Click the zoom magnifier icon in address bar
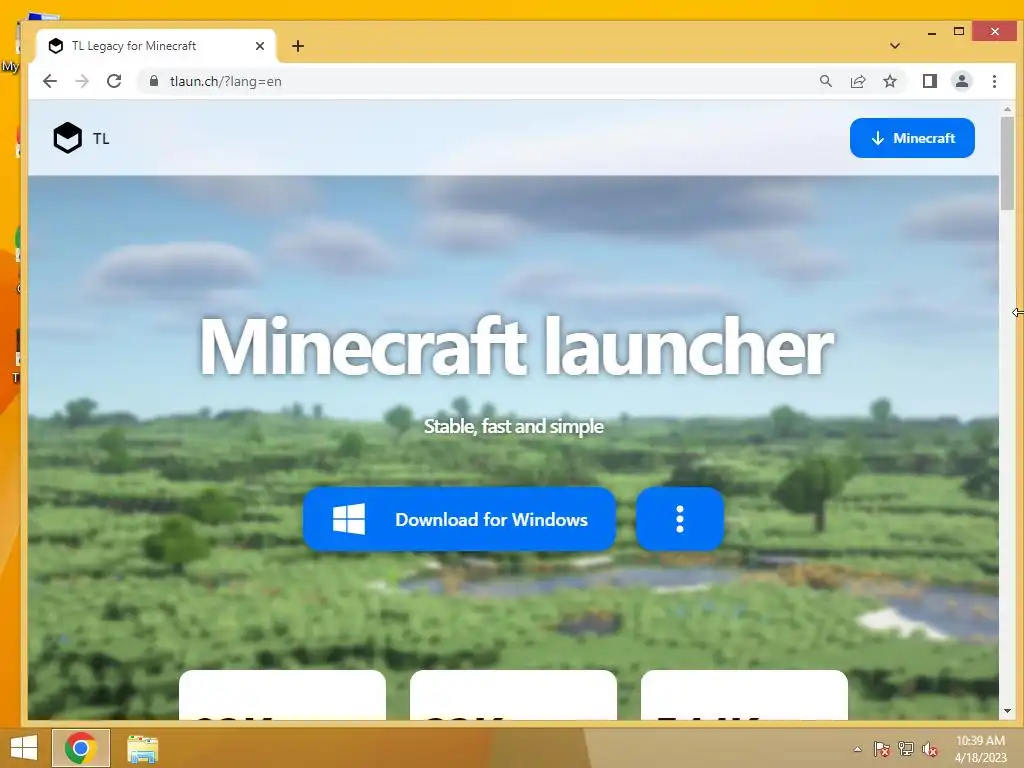Screen dimensions: 1024x768 (x=825, y=81)
